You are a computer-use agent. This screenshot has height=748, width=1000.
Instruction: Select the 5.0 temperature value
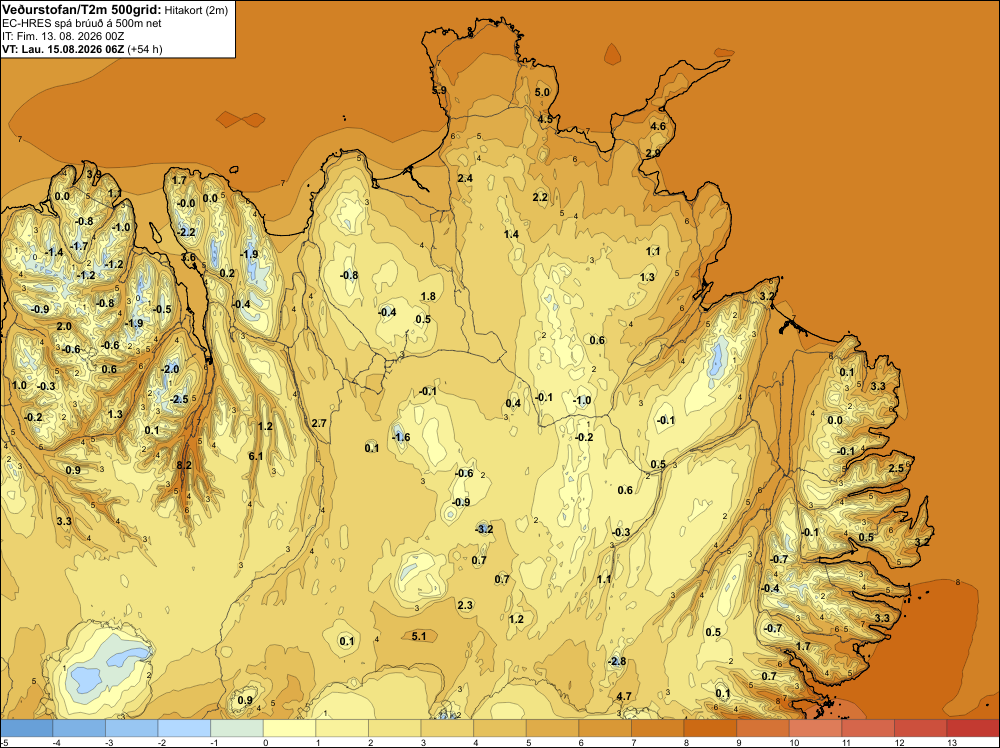(x=541, y=92)
